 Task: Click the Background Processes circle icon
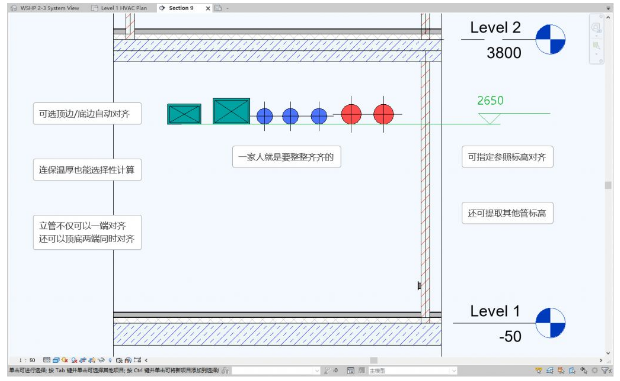(595, 370)
